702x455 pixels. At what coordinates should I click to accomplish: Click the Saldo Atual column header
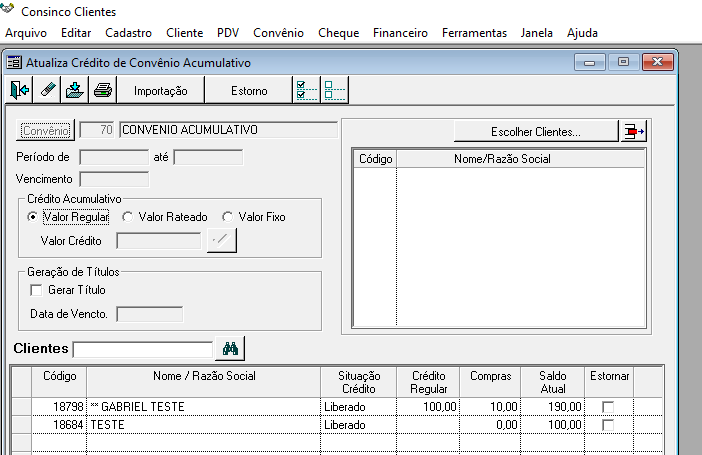(x=552, y=382)
